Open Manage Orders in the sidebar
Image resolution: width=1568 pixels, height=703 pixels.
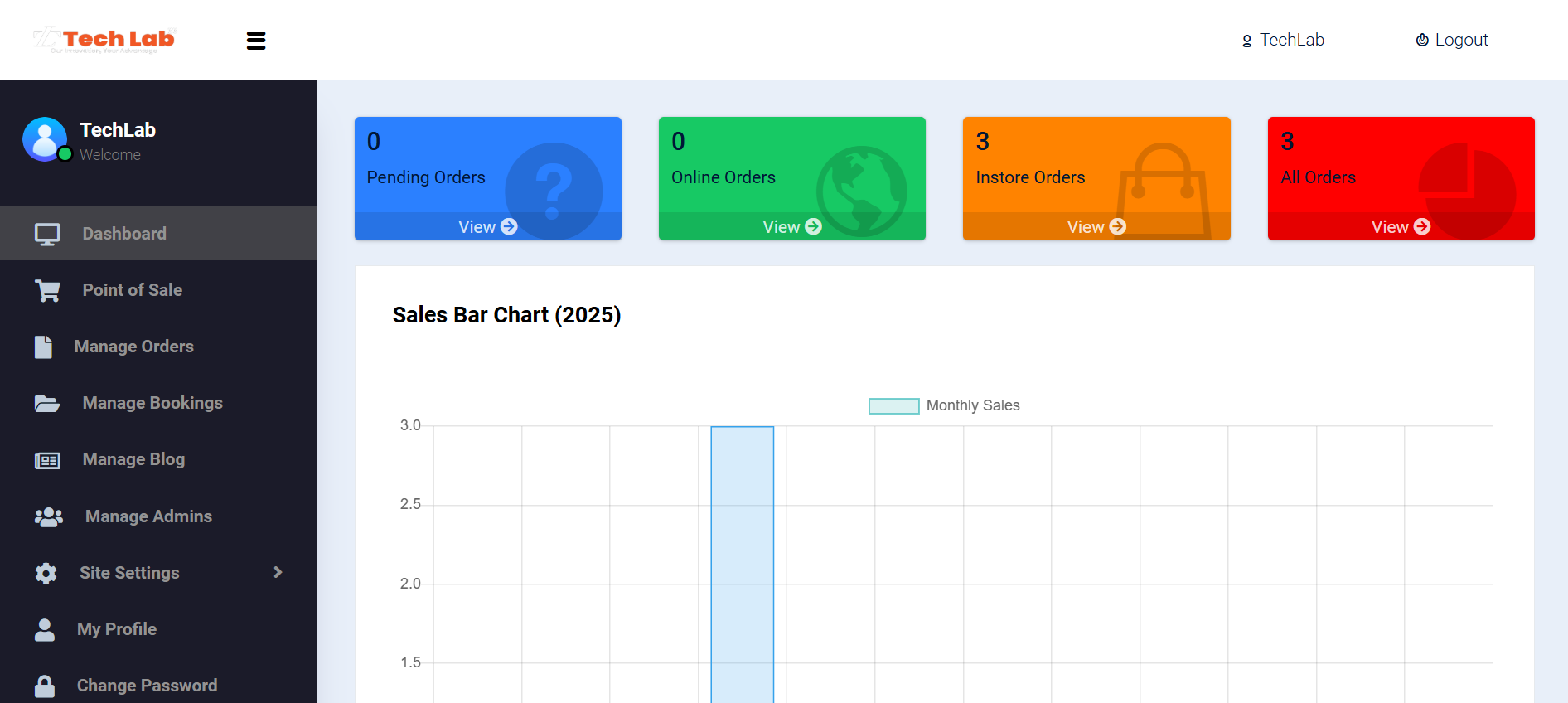pyautogui.click(x=133, y=347)
